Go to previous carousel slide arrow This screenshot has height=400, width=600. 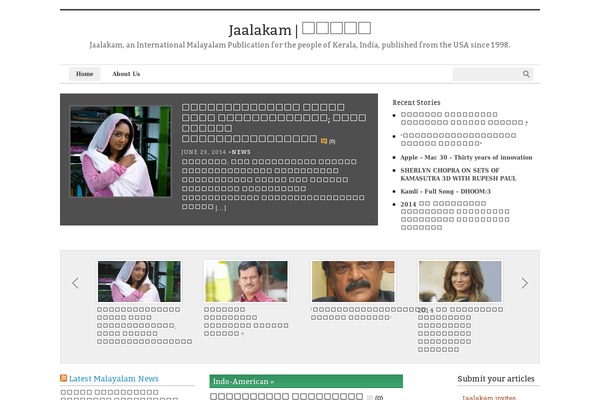pyautogui.click(x=75, y=283)
